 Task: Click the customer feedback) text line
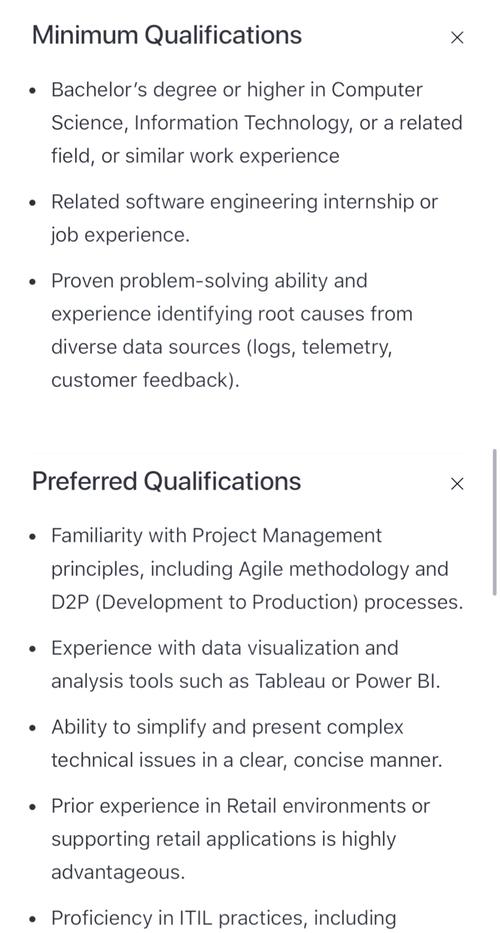(x=145, y=380)
